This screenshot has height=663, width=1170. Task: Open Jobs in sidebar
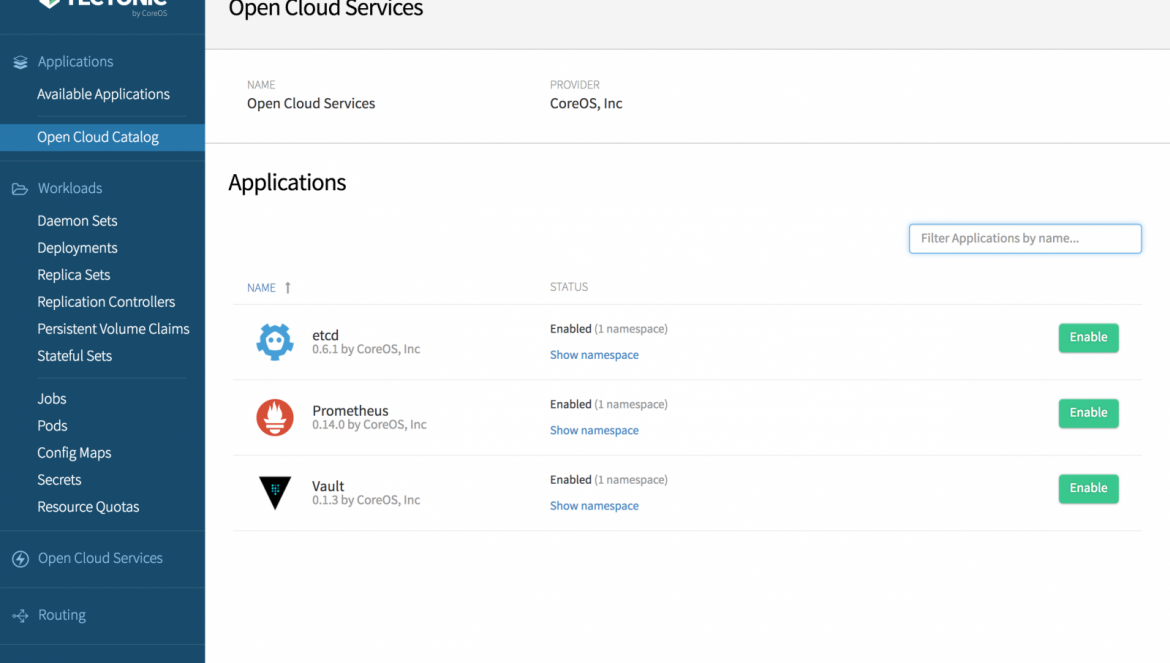(51, 399)
